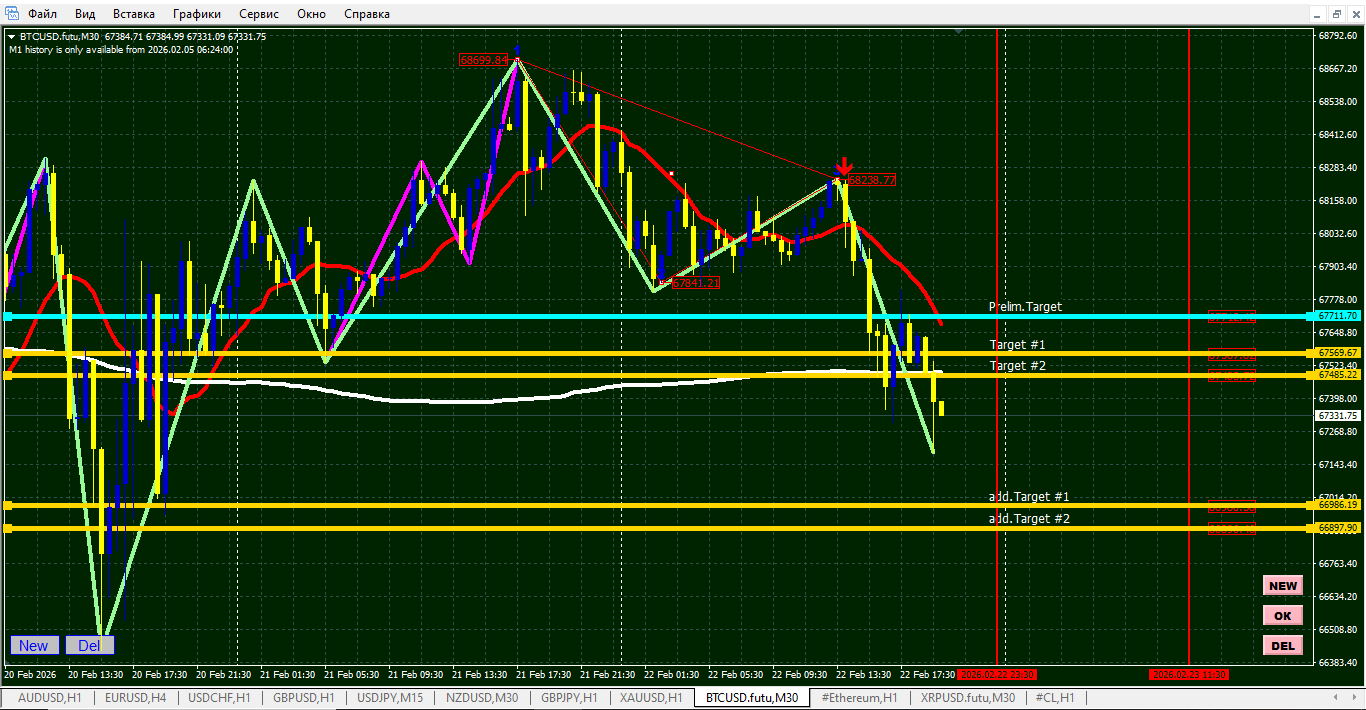The image size is (1366, 710).
Task: Click the 2026.02.22 23:30 red time label
Action: coord(997,675)
